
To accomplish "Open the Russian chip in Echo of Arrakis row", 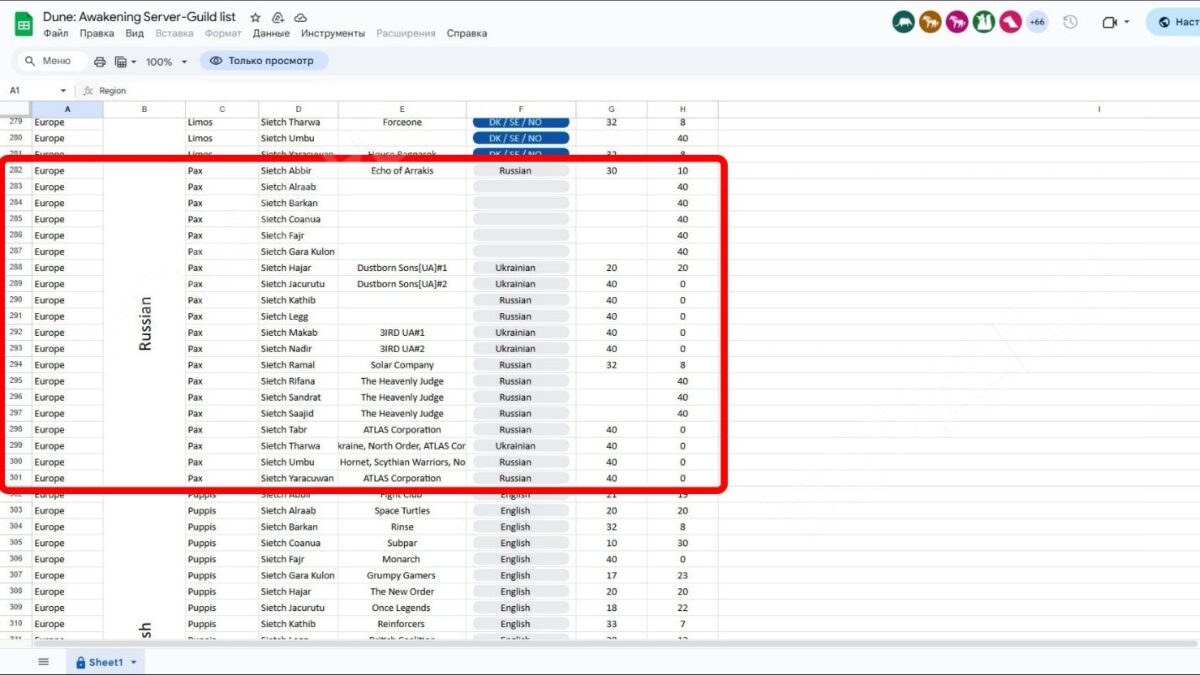I will (521, 171).
